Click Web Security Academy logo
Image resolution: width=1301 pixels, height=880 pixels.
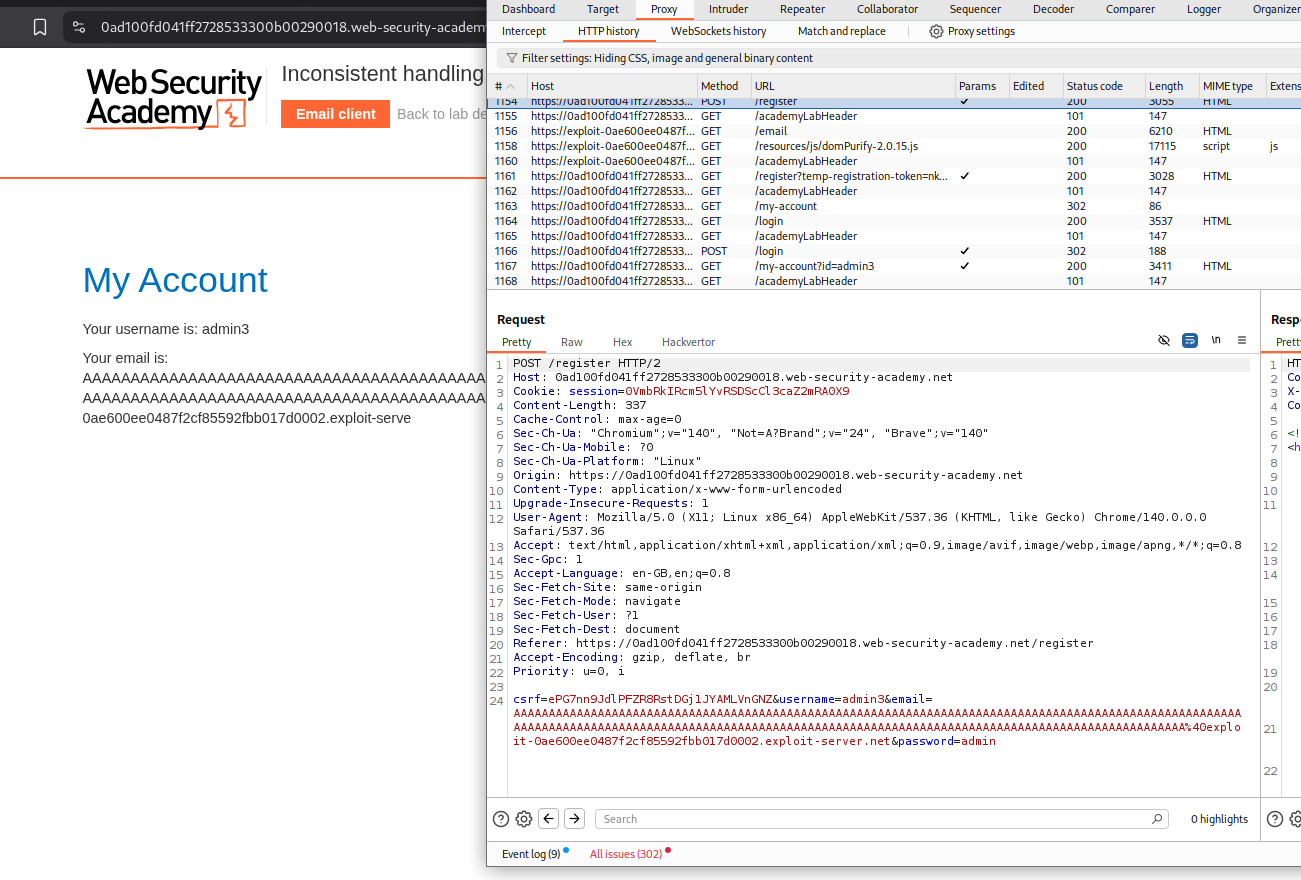pos(173,99)
